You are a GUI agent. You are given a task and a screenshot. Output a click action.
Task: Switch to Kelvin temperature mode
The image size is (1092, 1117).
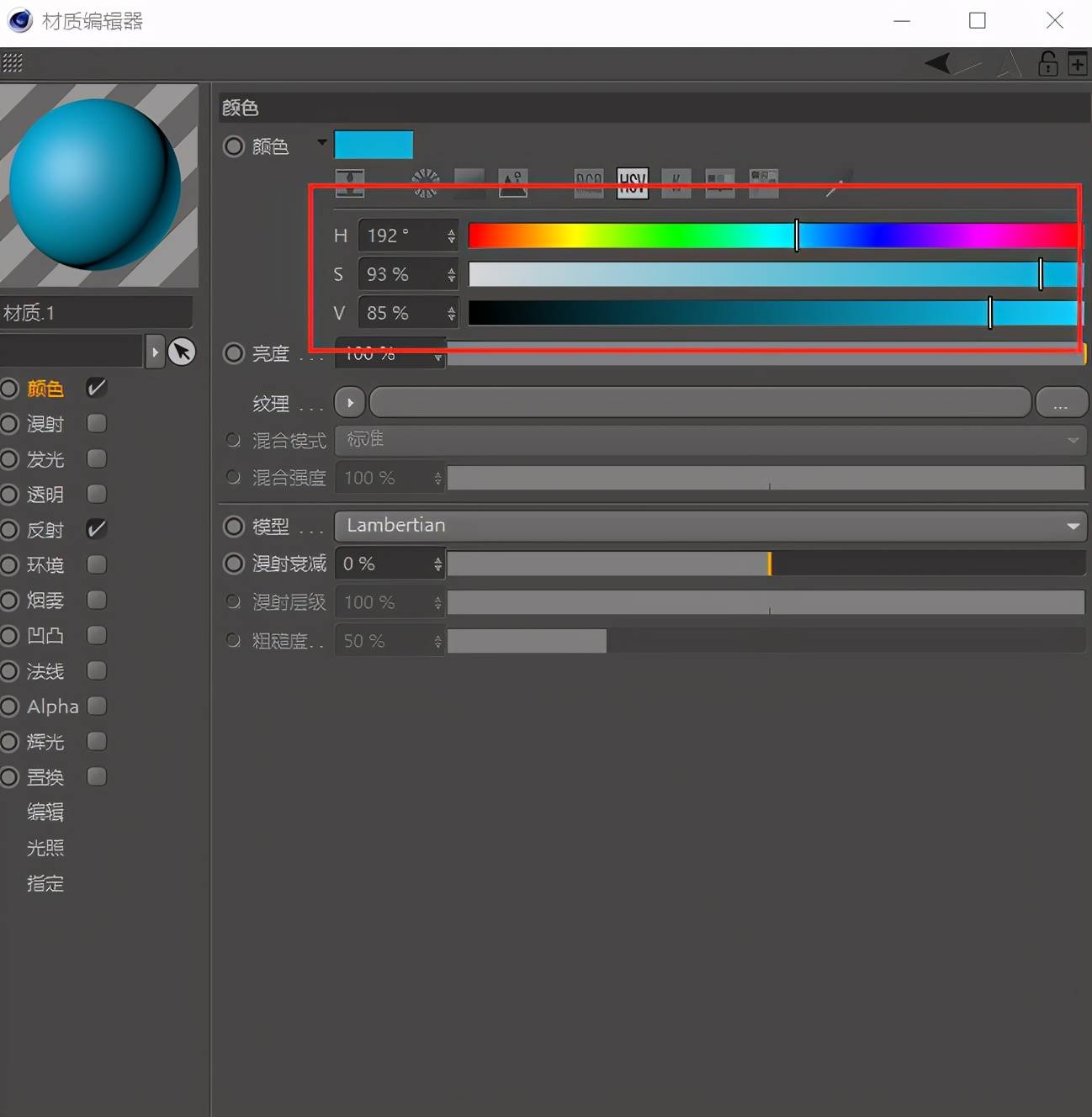pos(676,183)
